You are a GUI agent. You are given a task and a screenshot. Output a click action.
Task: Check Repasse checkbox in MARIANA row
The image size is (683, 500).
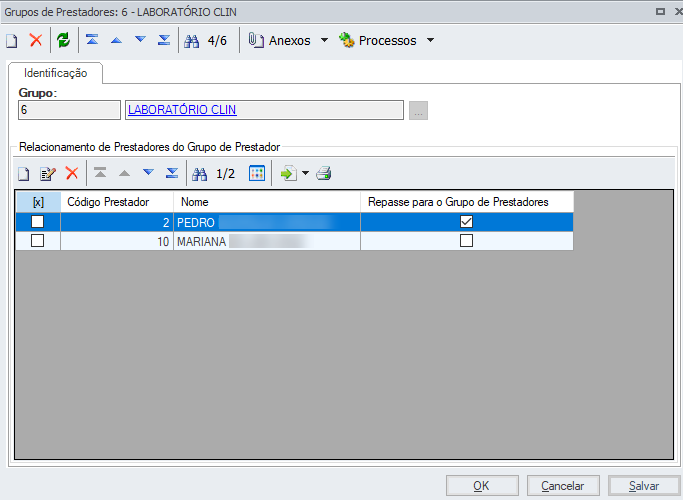pyautogui.click(x=467, y=240)
